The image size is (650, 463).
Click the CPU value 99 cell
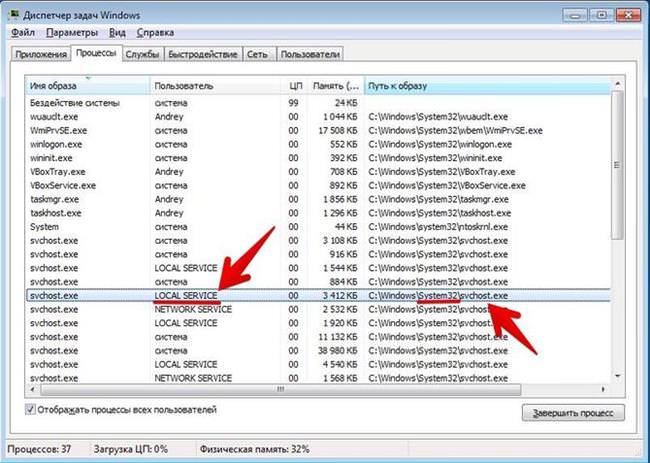point(293,103)
